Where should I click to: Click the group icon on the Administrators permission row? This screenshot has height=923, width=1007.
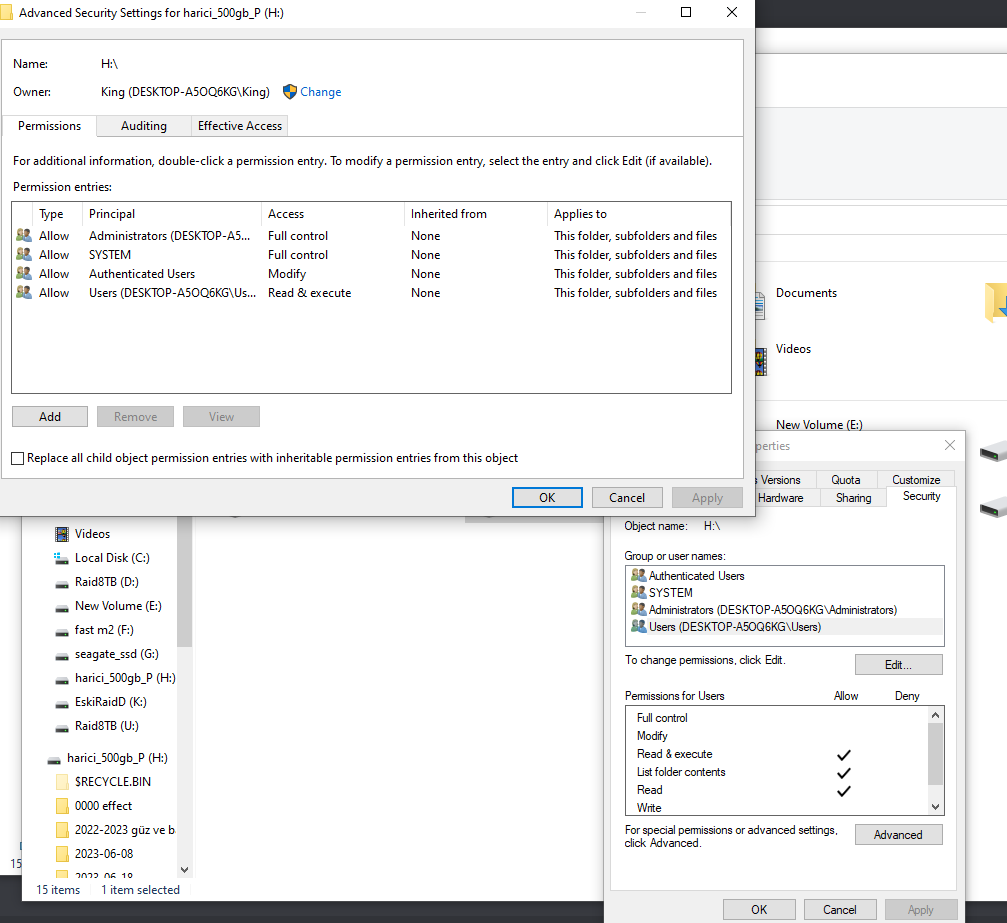pyautogui.click(x=24, y=236)
